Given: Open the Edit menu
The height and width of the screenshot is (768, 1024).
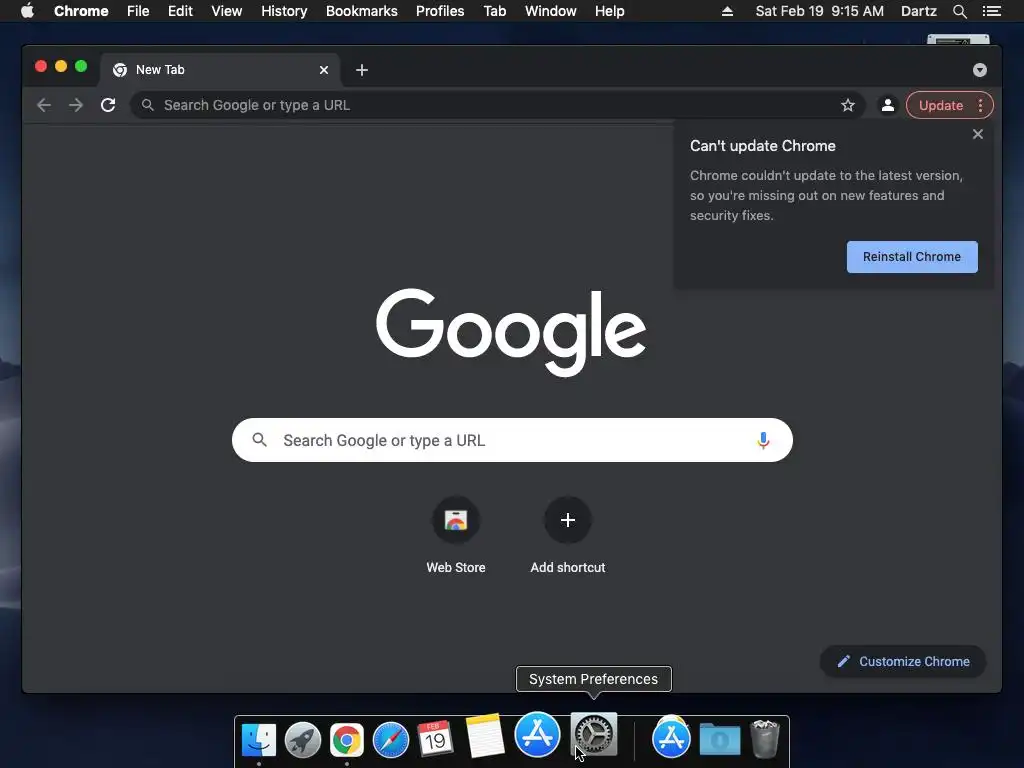Looking at the screenshot, I should point(180,11).
